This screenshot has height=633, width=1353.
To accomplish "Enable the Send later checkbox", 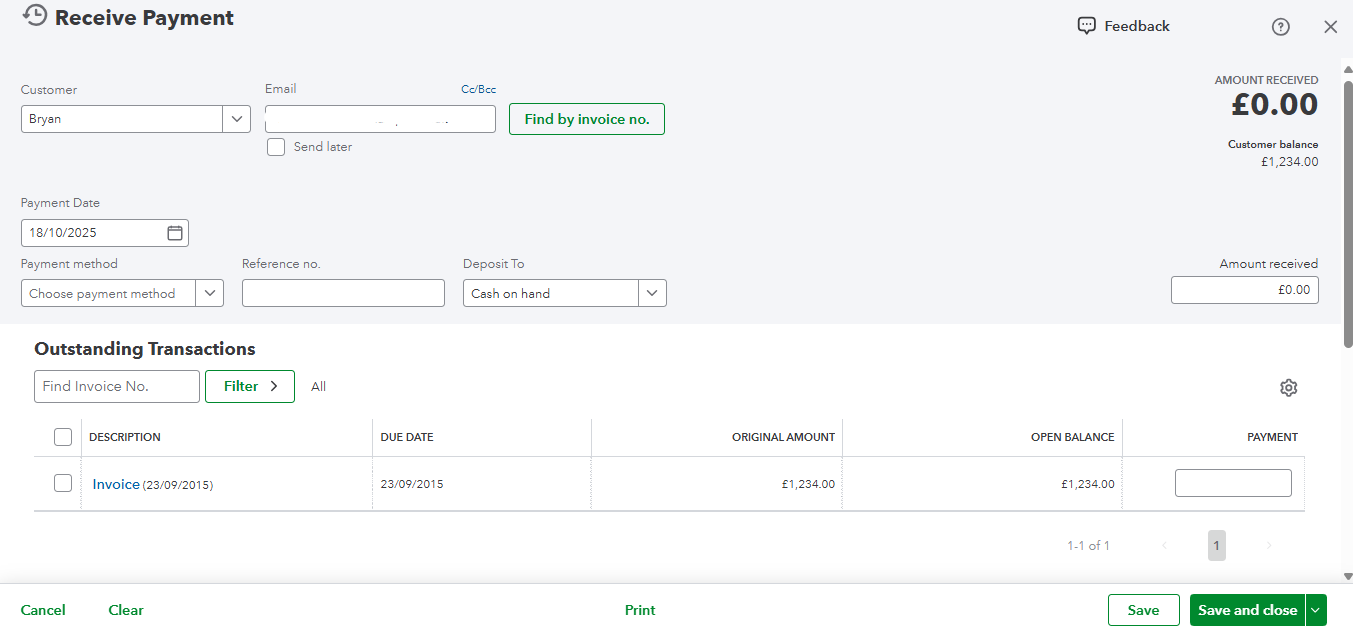I will [x=276, y=147].
